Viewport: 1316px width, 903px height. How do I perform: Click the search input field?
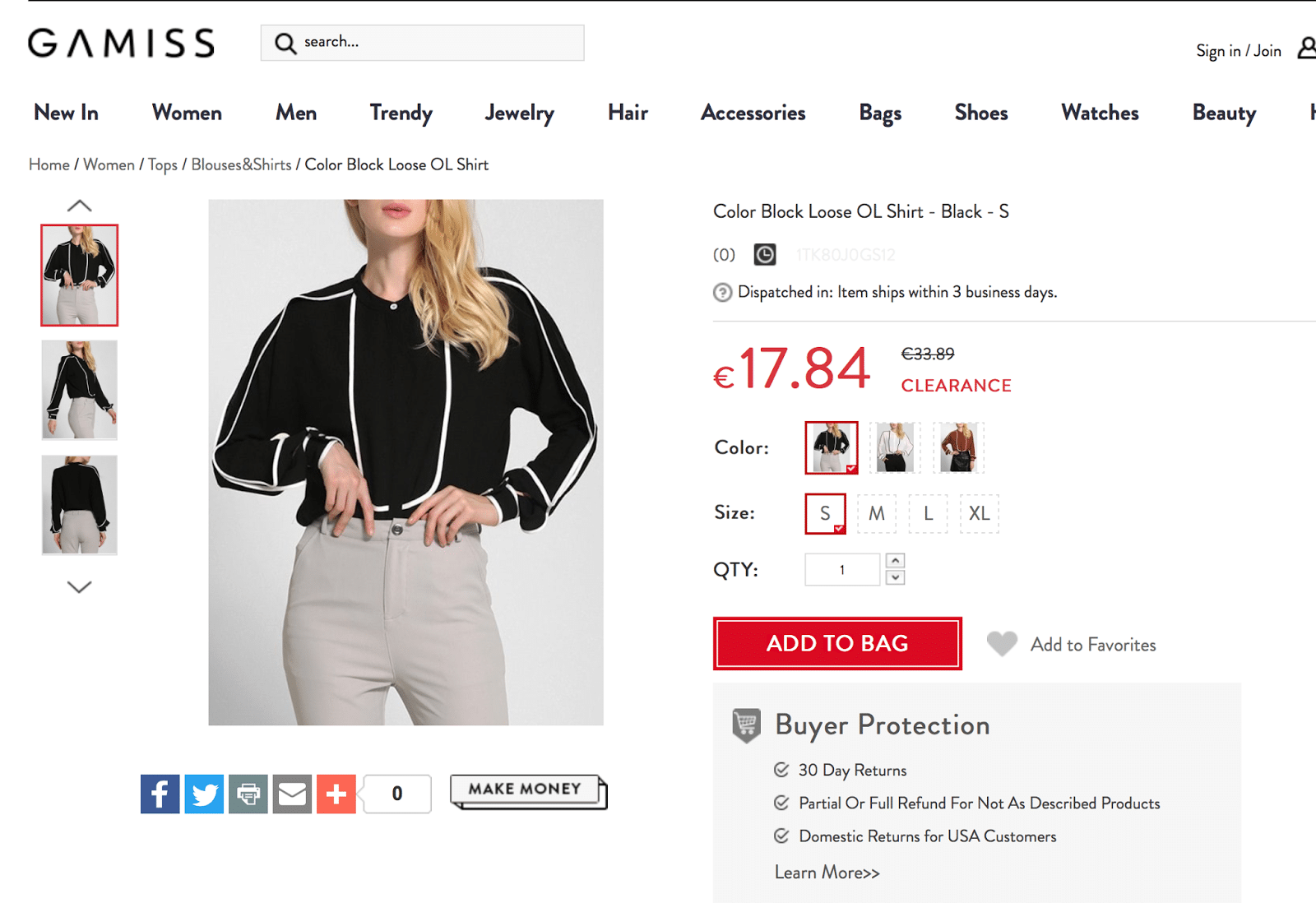click(x=436, y=43)
